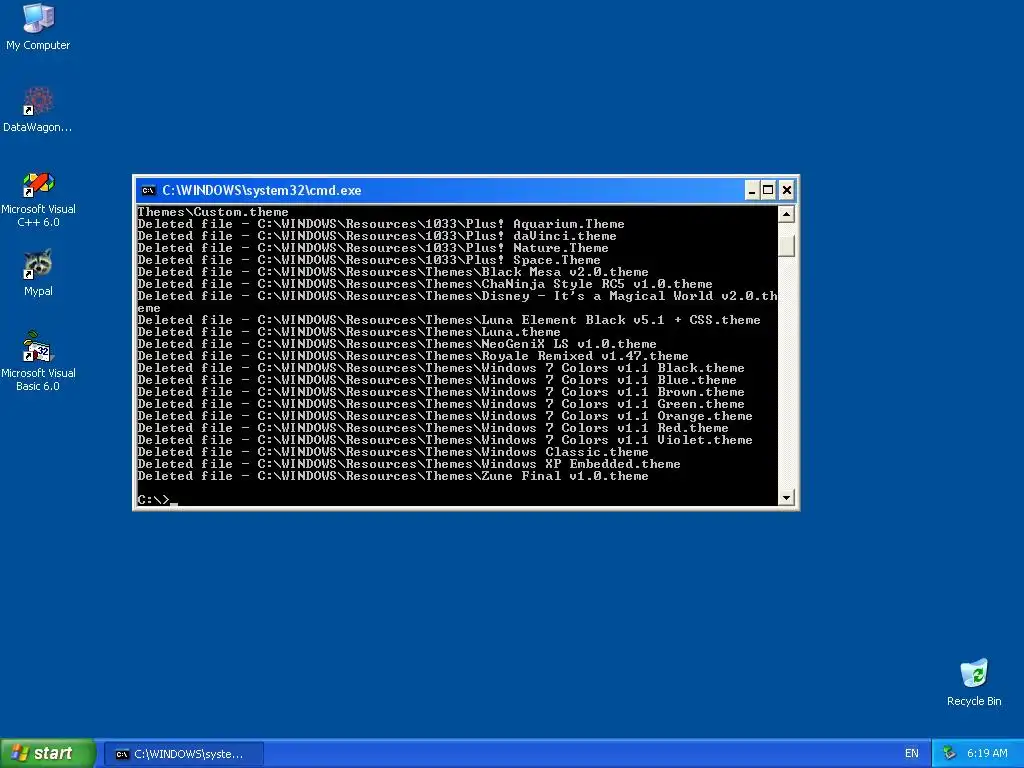This screenshot has width=1024, height=768.
Task: Click the Royale Remixed v1.47.theme line
Action: click(413, 356)
